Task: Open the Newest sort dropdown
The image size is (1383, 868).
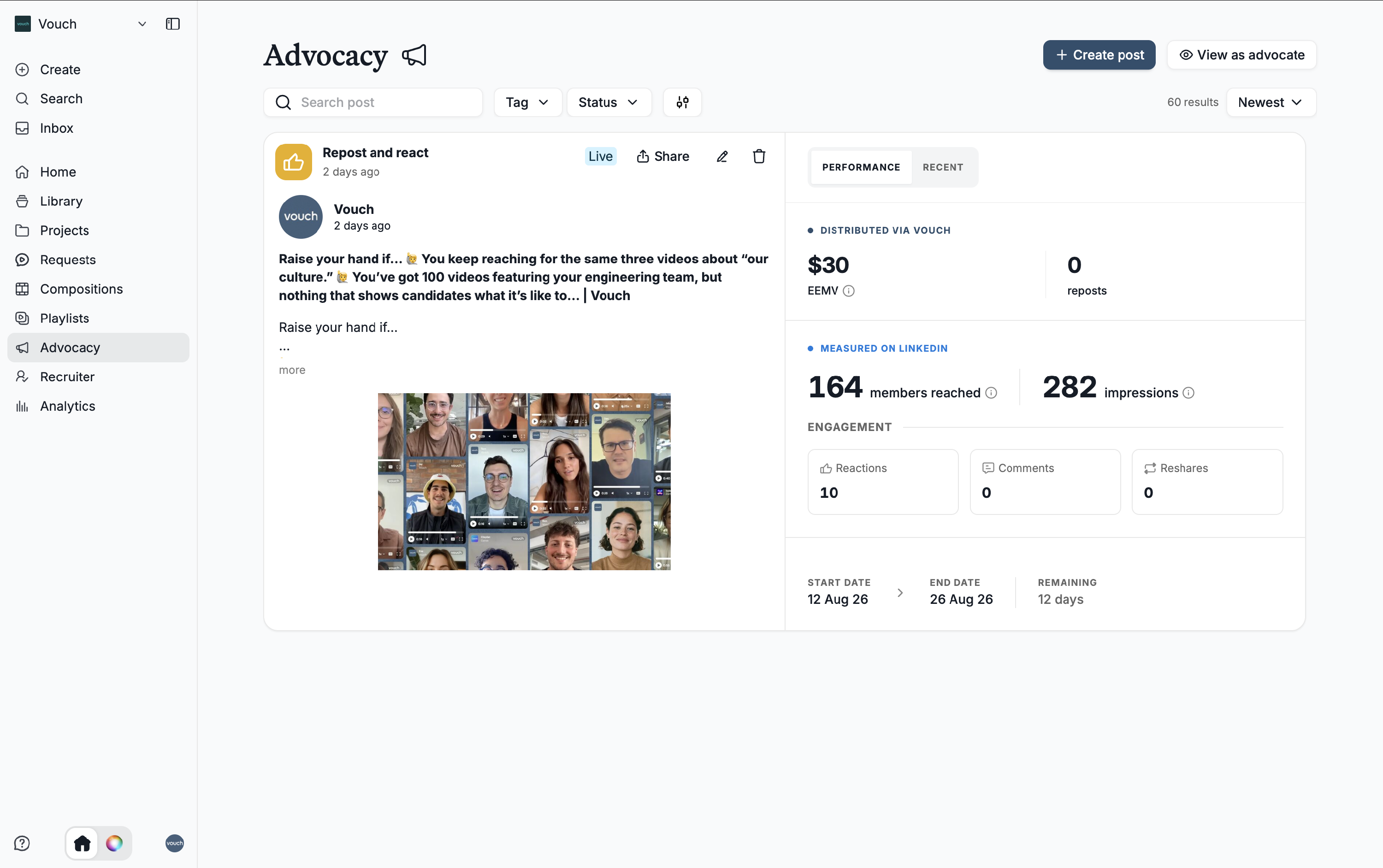Action: click(x=1271, y=102)
